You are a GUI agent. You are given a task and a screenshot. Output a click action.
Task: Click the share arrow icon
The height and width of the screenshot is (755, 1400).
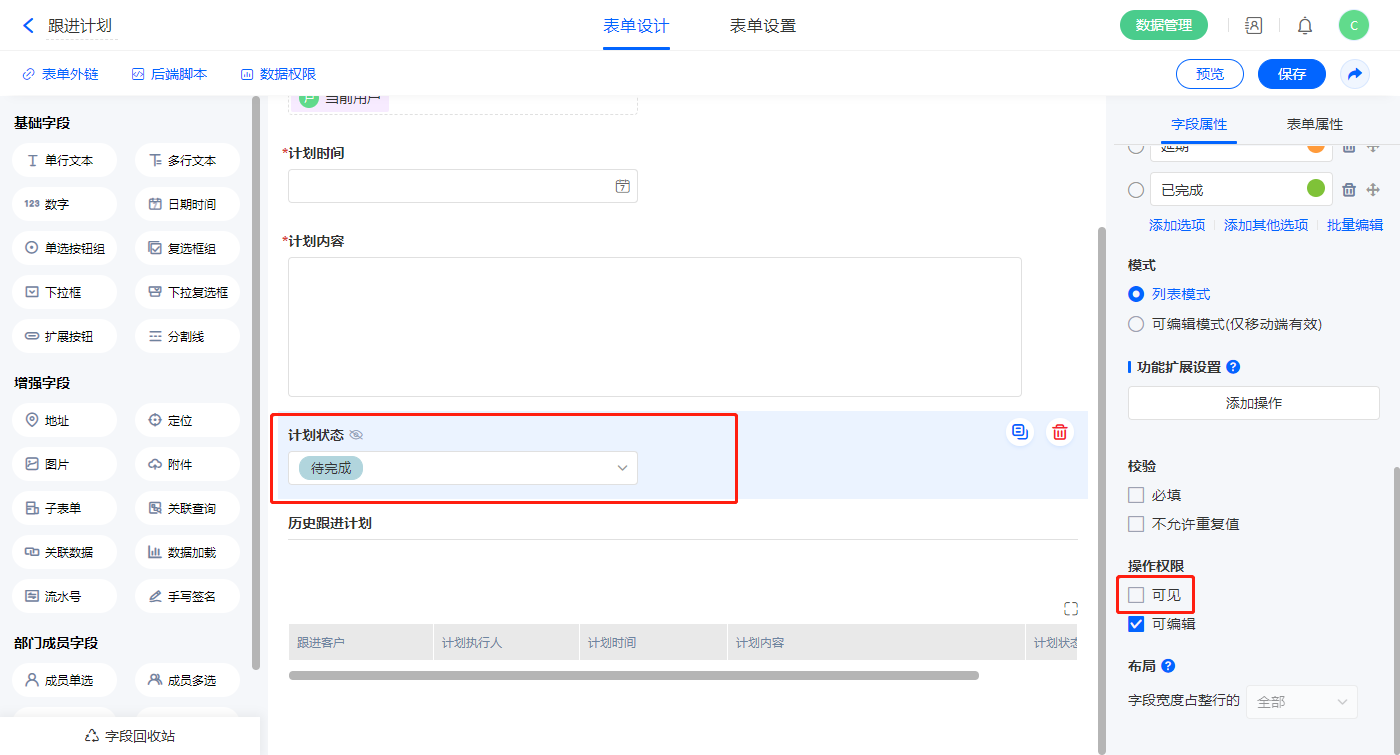pyautogui.click(x=1355, y=74)
